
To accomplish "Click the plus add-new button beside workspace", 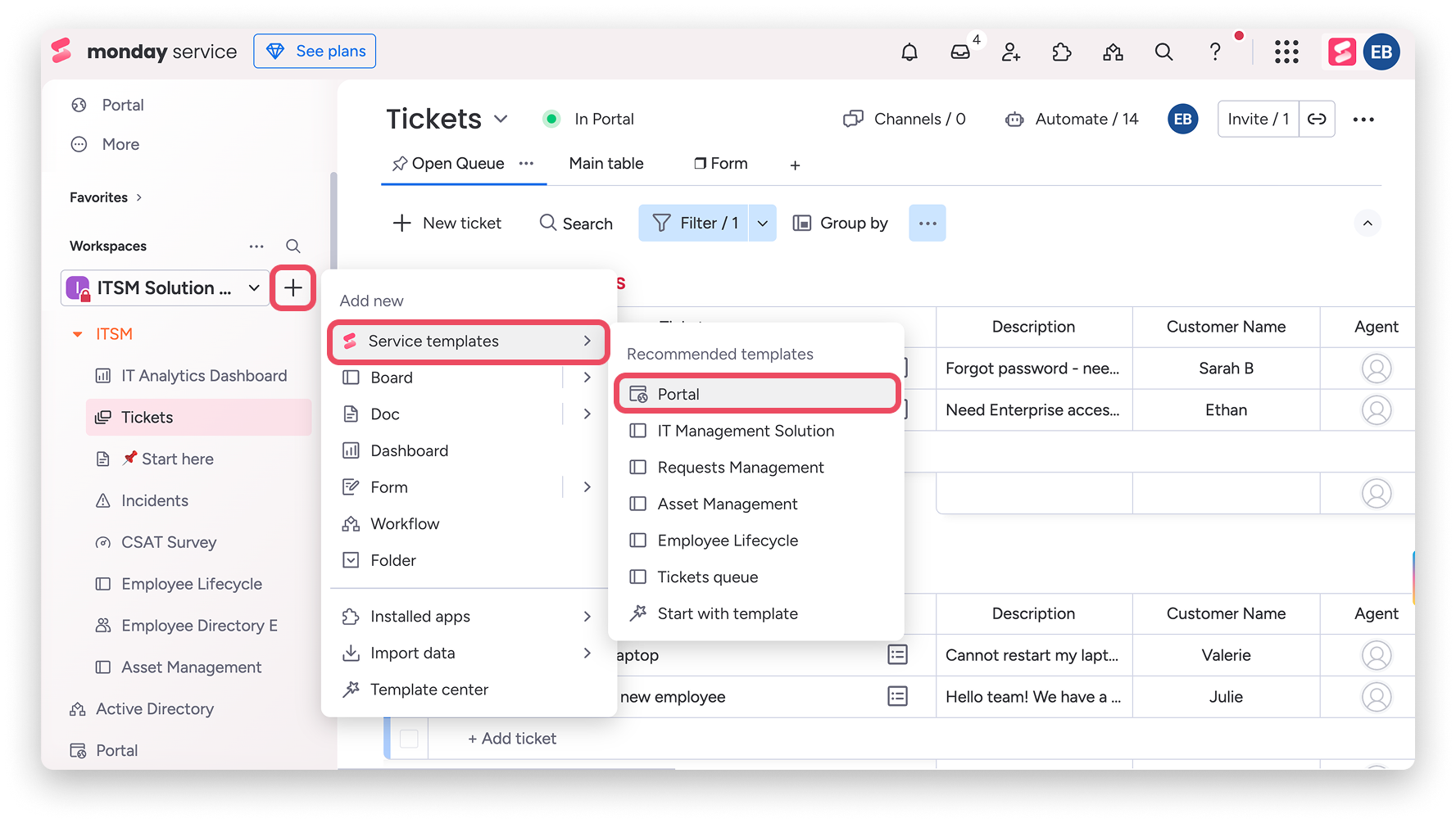I will pyautogui.click(x=293, y=287).
